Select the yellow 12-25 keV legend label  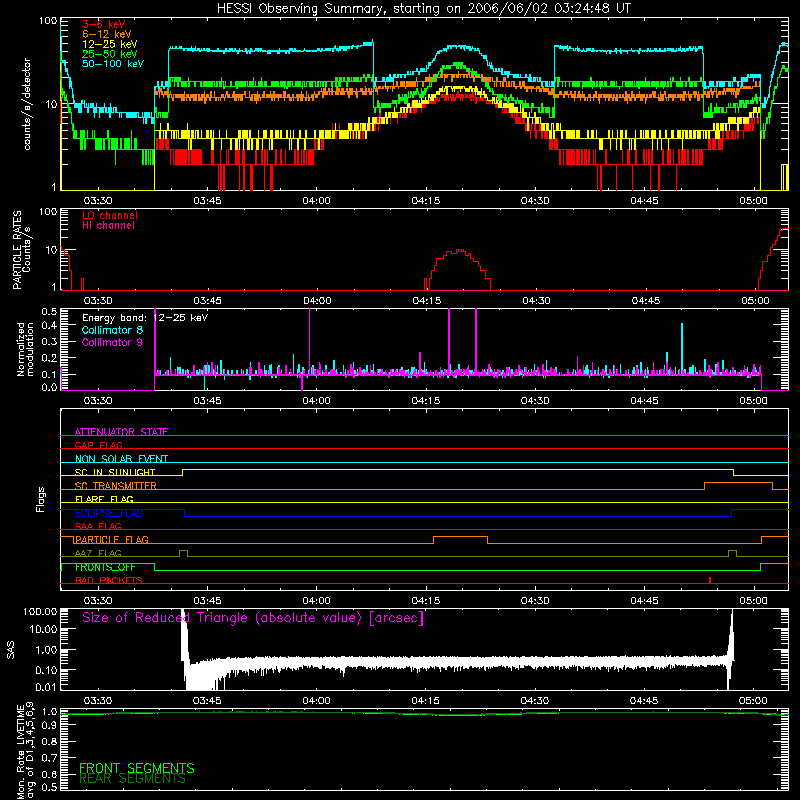coord(110,44)
